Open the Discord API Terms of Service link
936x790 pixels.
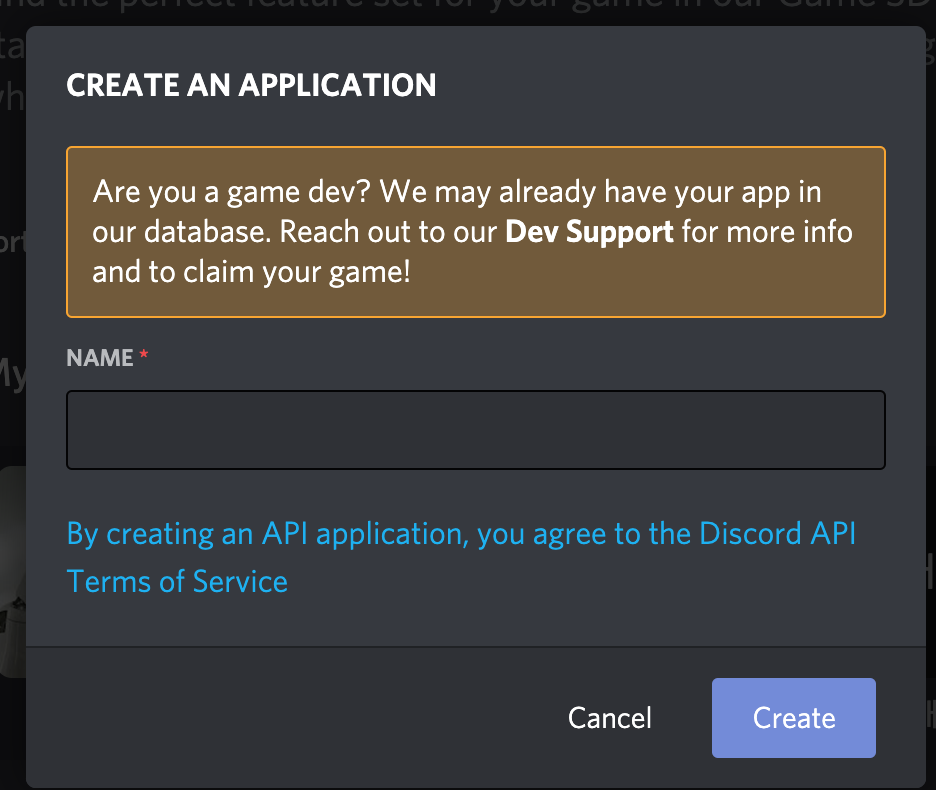tap(461, 558)
